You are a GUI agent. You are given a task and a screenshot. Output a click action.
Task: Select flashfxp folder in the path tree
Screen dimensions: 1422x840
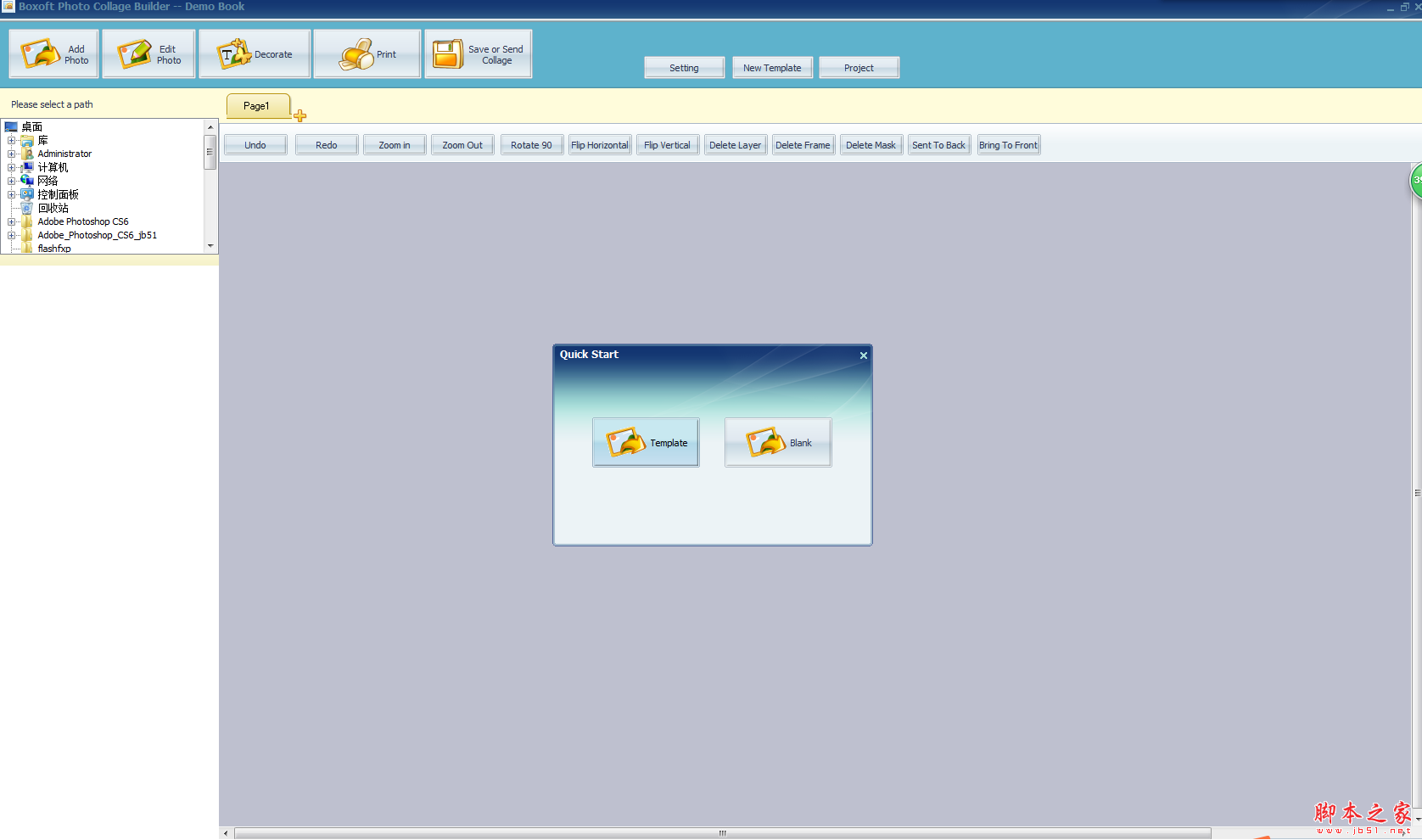point(54,249)
